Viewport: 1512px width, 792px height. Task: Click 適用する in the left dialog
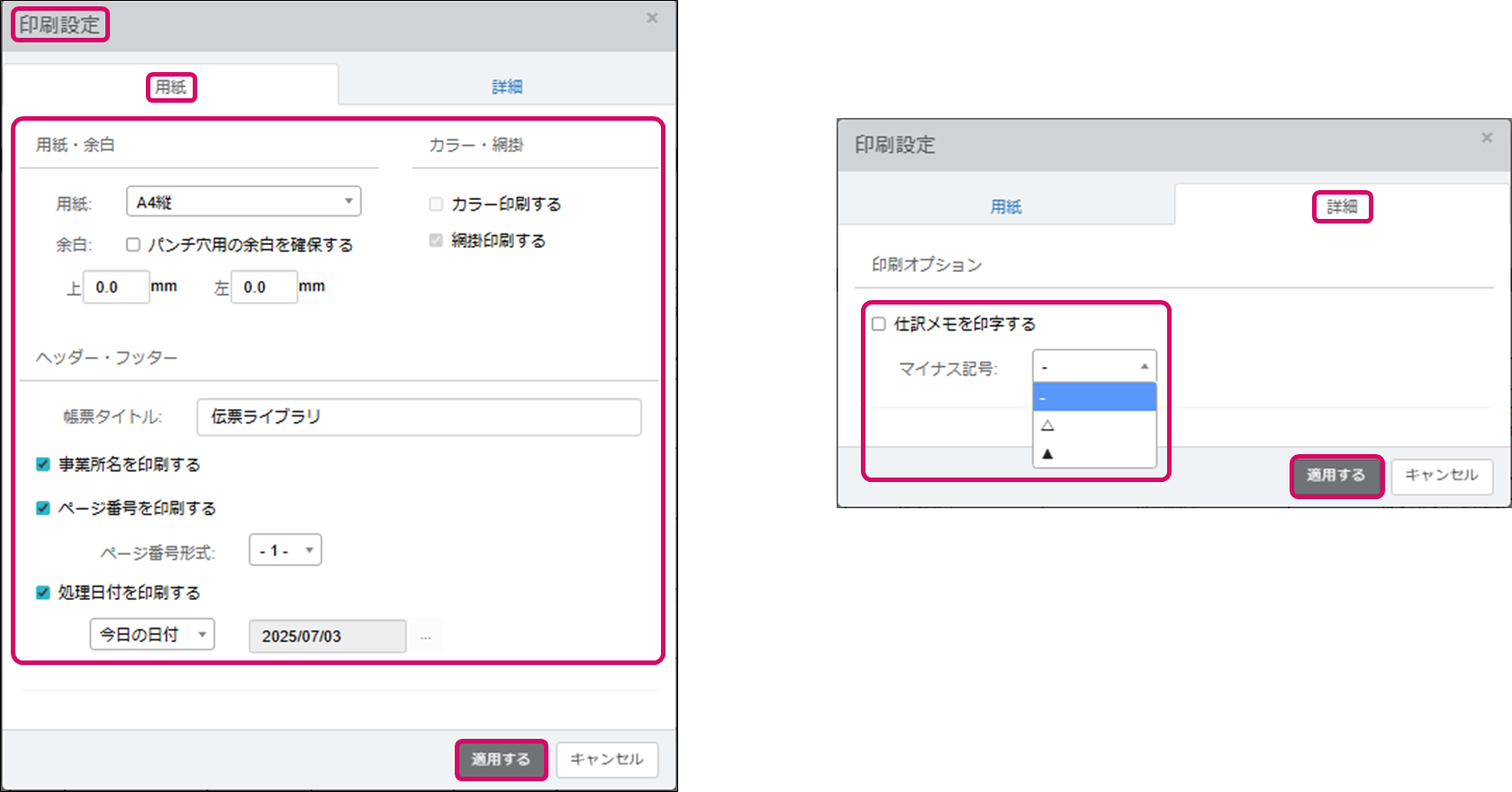501,760
